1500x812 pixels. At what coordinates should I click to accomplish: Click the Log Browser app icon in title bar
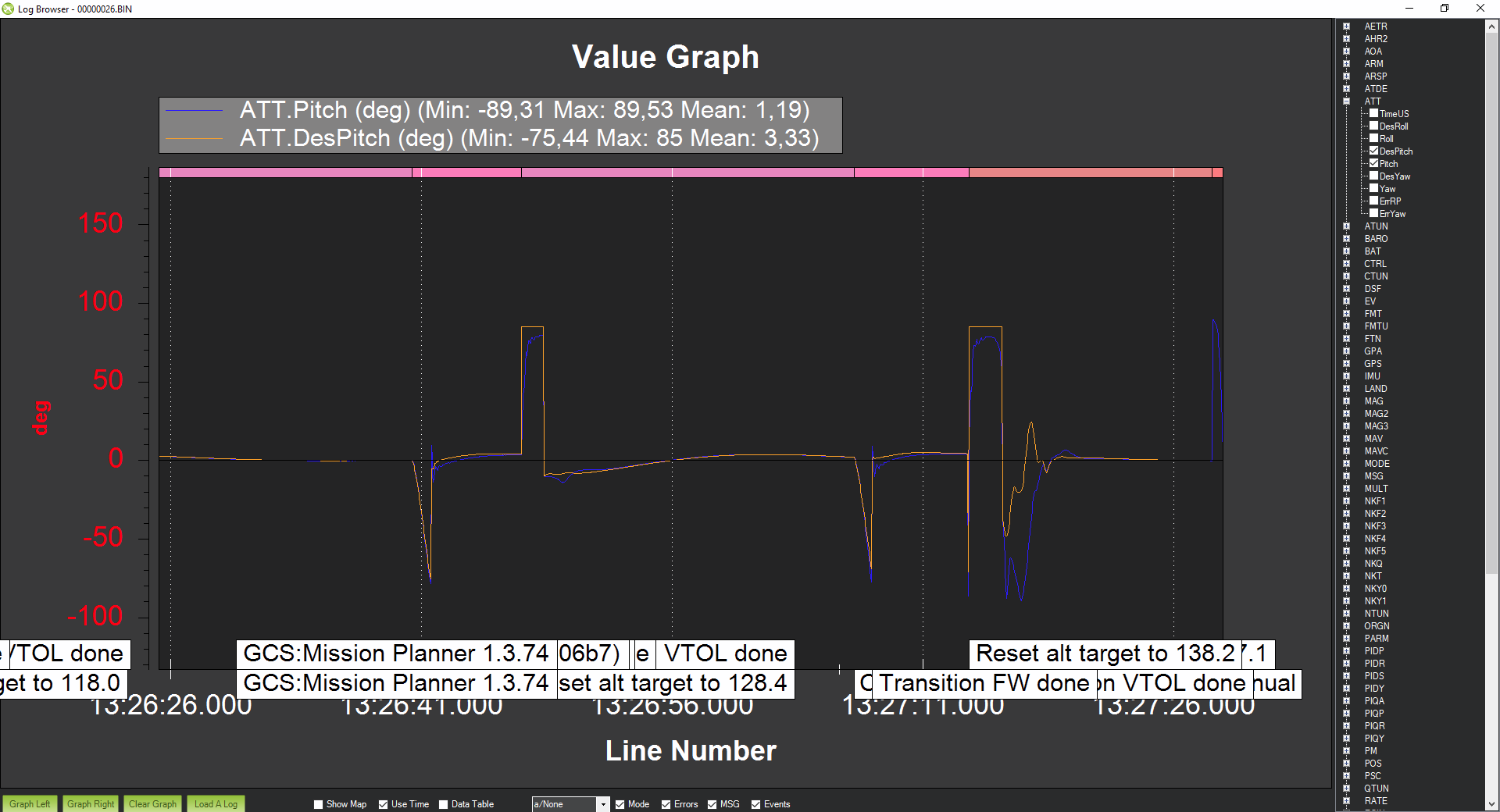(x=9, y=9)
